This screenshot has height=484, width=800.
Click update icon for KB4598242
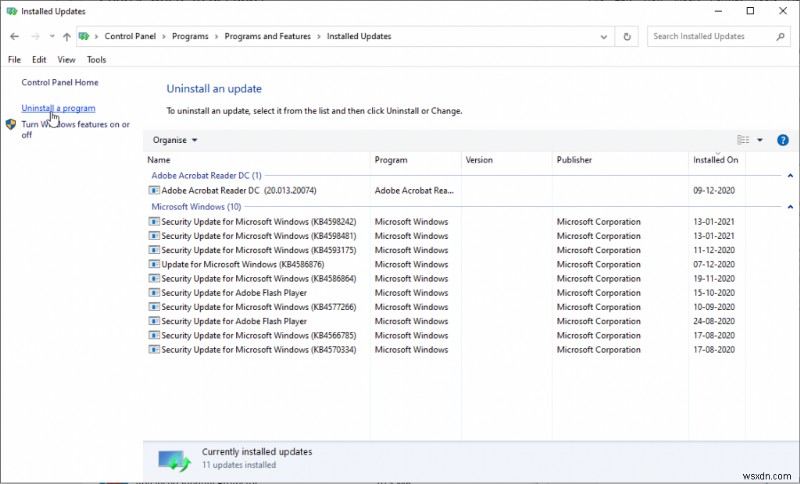(154, 222)
